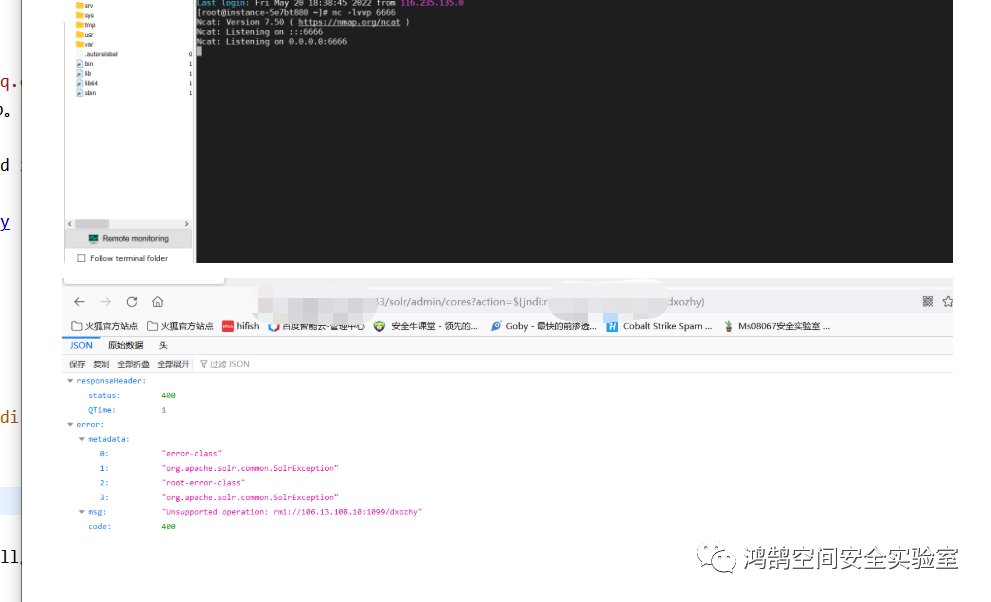Click the Remote monitoring button

128,239
